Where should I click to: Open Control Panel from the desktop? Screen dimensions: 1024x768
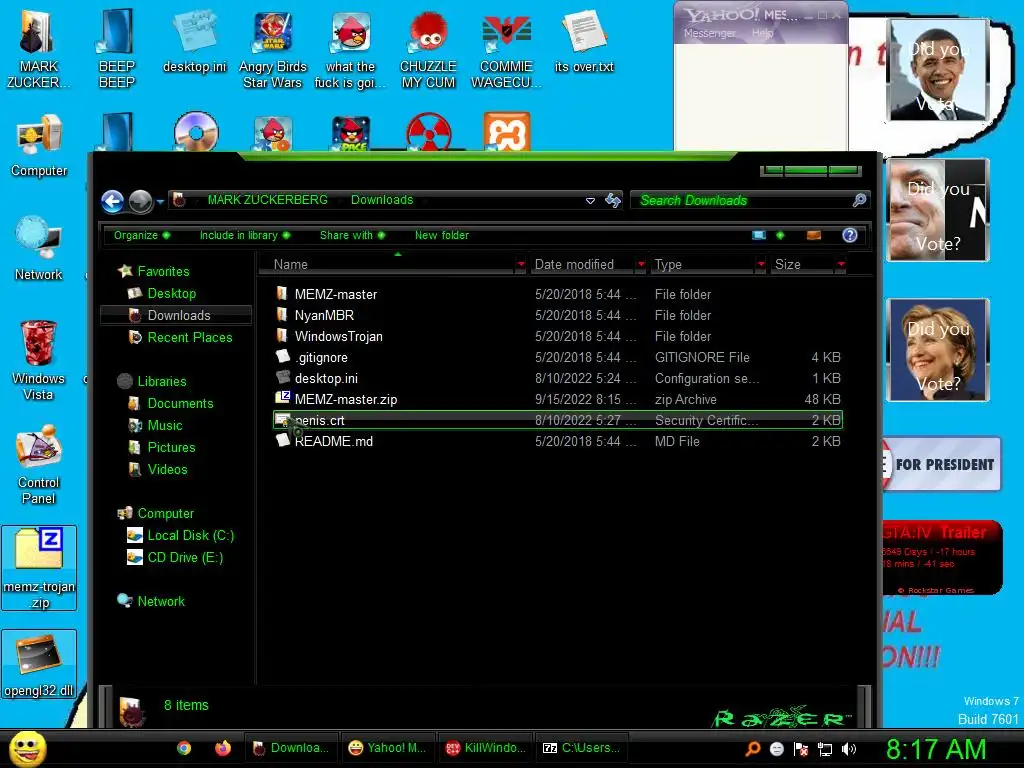pyautogui.click(x=39, y=464)
